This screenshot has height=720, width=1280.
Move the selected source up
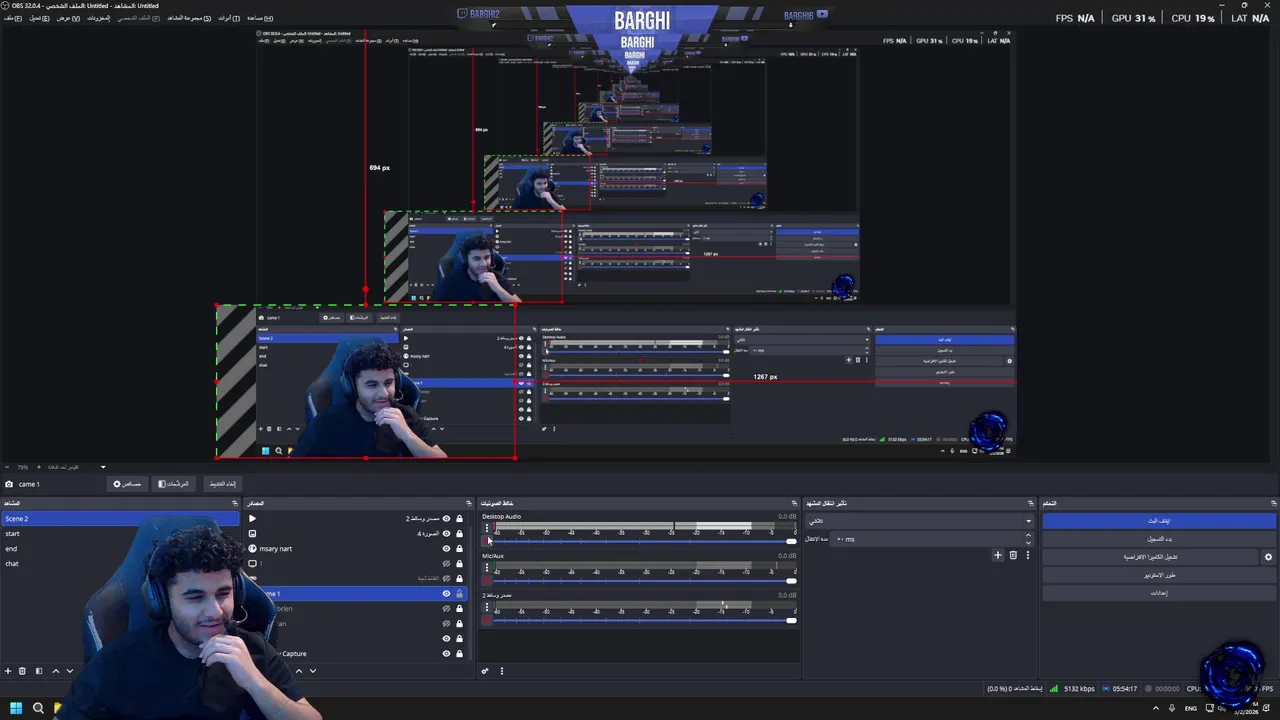tap(298, 671)
